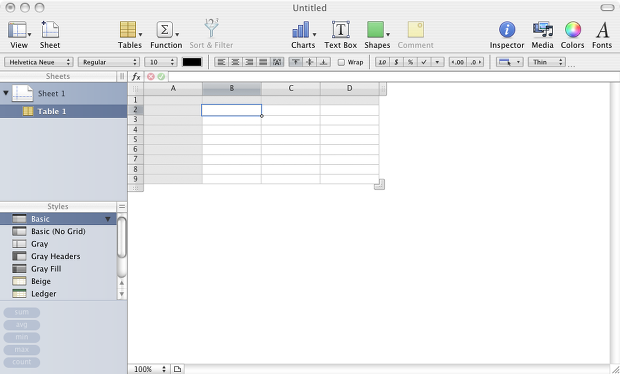Screen dimensions: 620x374
Task: Open the Charts toolbar menu
Action: click(303, 35)
